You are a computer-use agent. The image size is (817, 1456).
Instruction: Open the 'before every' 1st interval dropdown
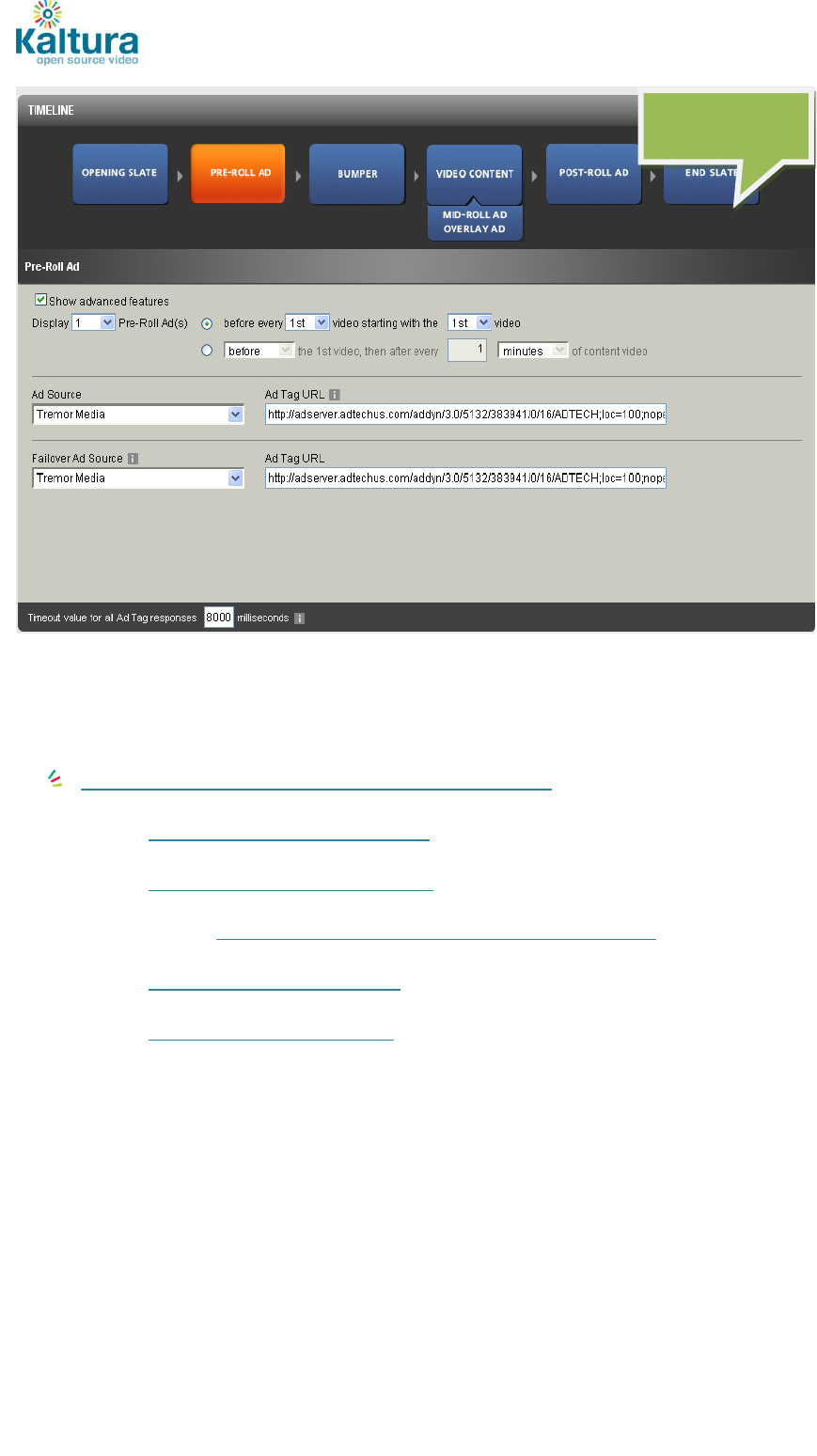[x=306, y=322]
